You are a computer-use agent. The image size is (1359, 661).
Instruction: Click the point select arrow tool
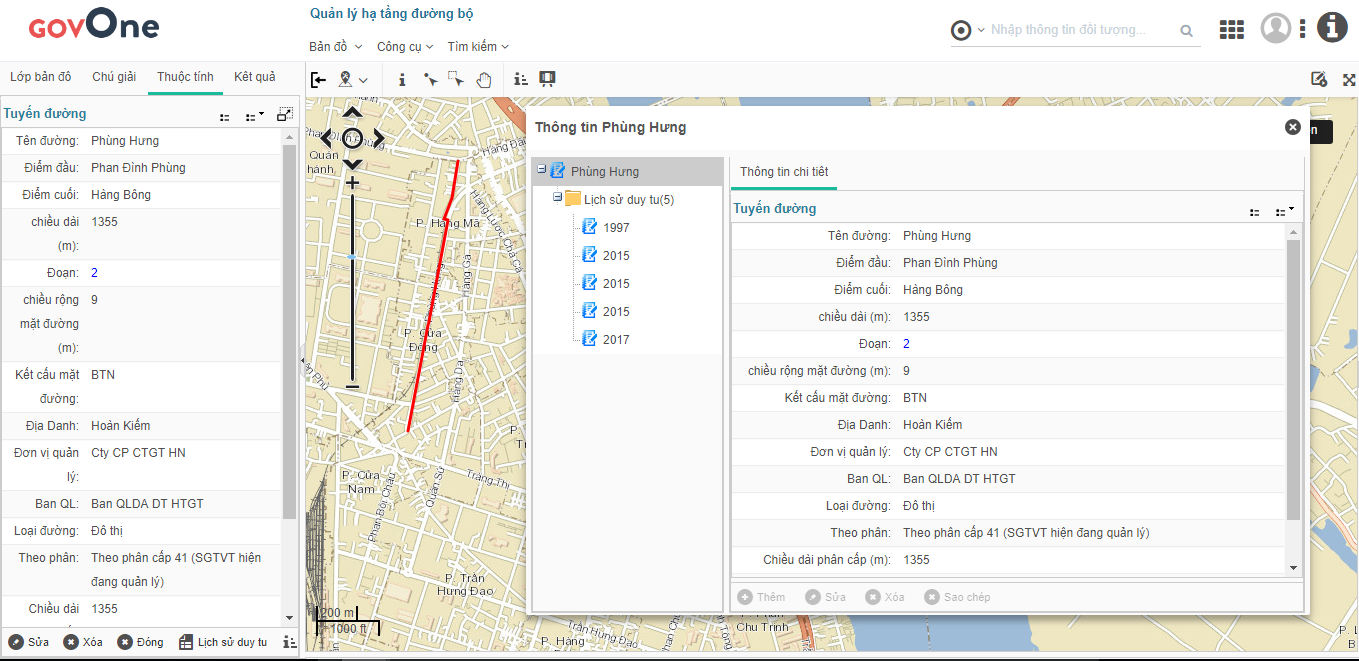click(430, 80)
